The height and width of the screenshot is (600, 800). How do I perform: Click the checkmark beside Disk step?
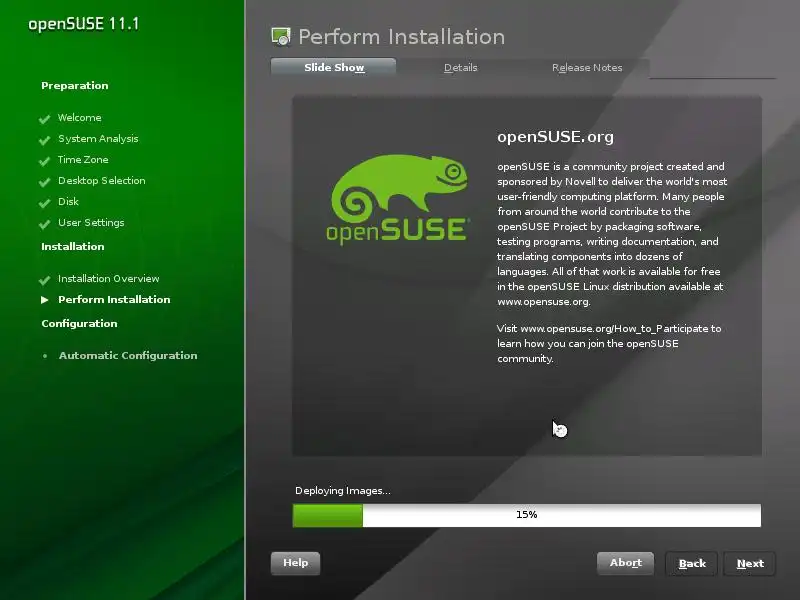(x=45, y=203)
